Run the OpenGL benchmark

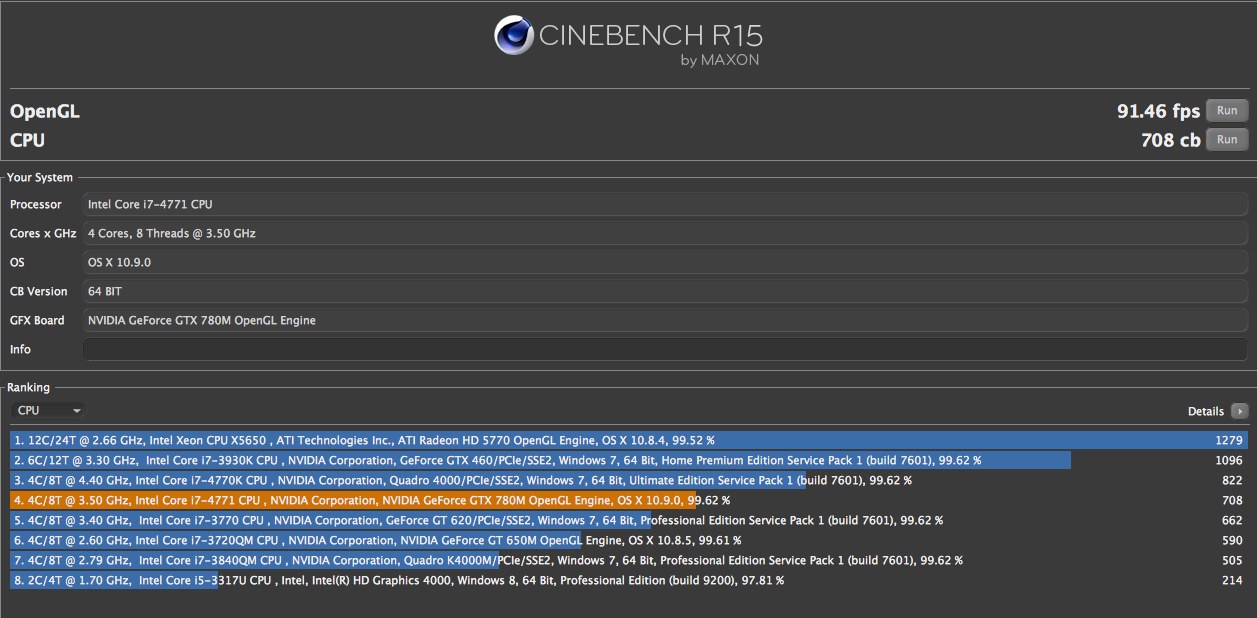pyautogui.click(x=1227, y=111)
